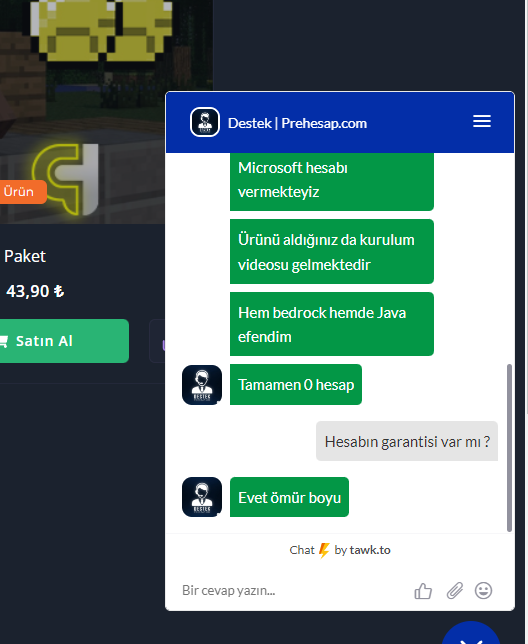This screenshot has width=528, height=644.
Task: Click the 'Satın Al' purchase button
Action: [x=64, y=341]
